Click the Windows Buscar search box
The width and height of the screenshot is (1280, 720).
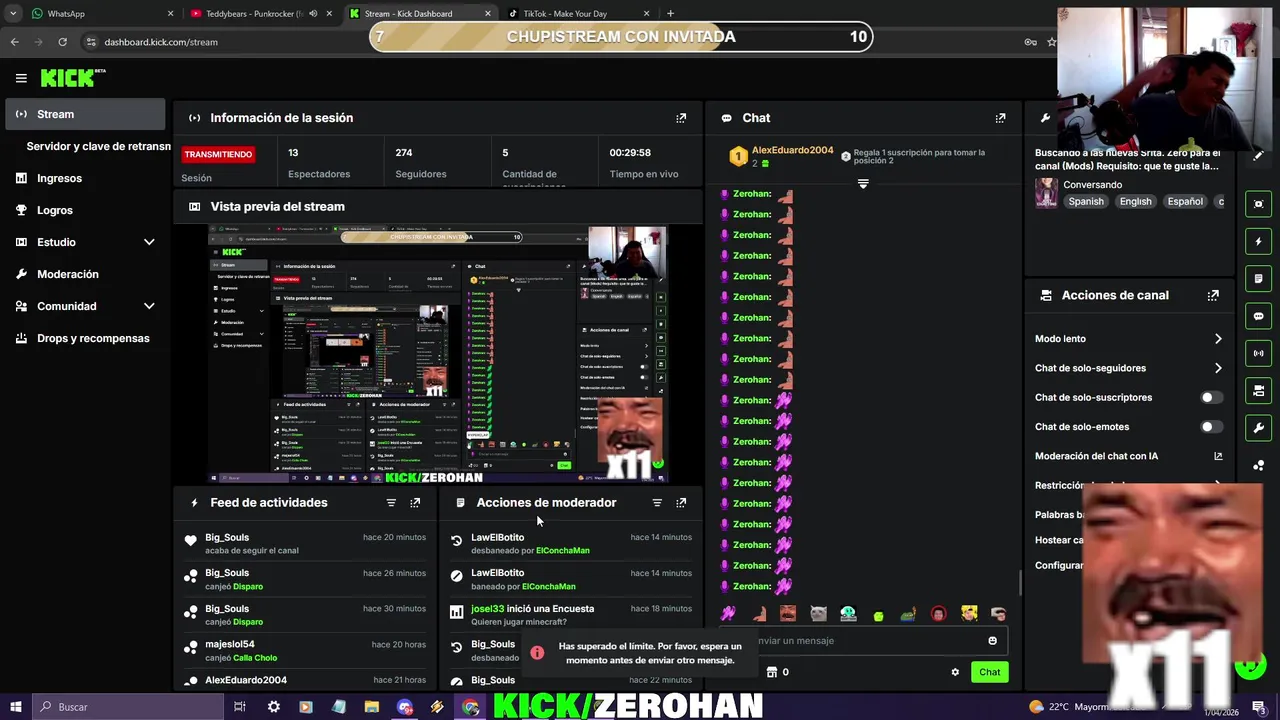tap(130, 707)
